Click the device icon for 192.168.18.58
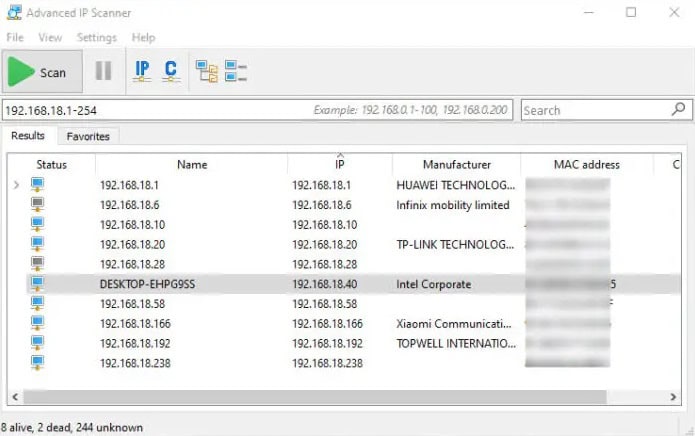The image size is (695, 436). click(x=37, y=304)
